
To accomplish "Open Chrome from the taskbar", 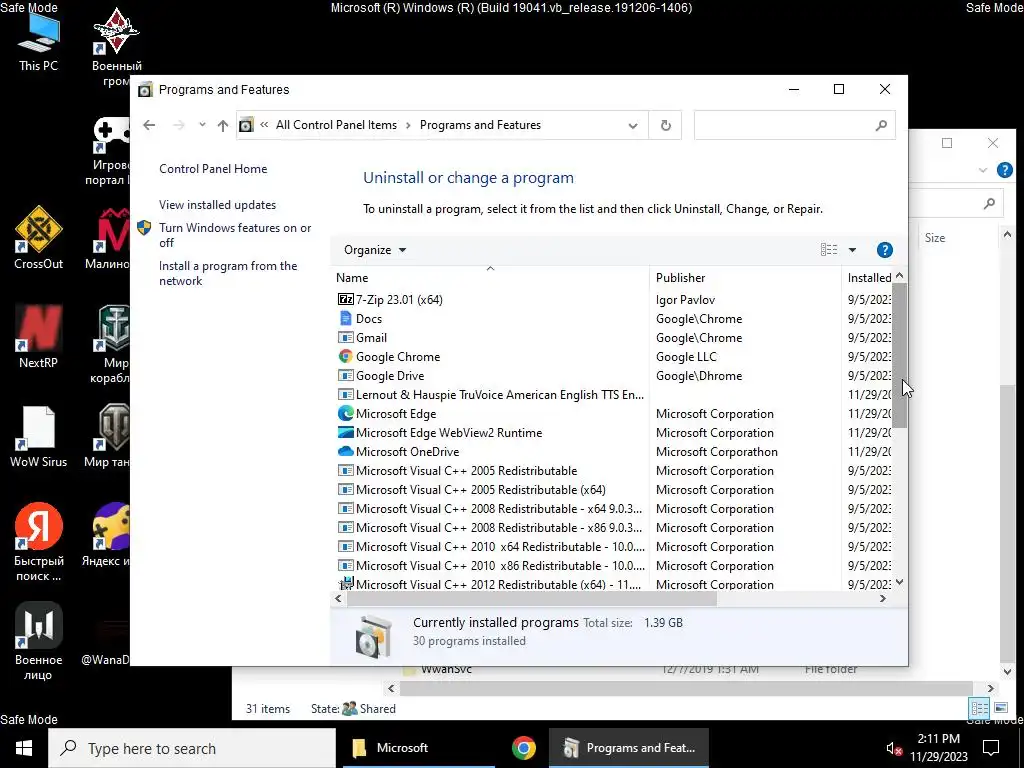I will 523,748.
